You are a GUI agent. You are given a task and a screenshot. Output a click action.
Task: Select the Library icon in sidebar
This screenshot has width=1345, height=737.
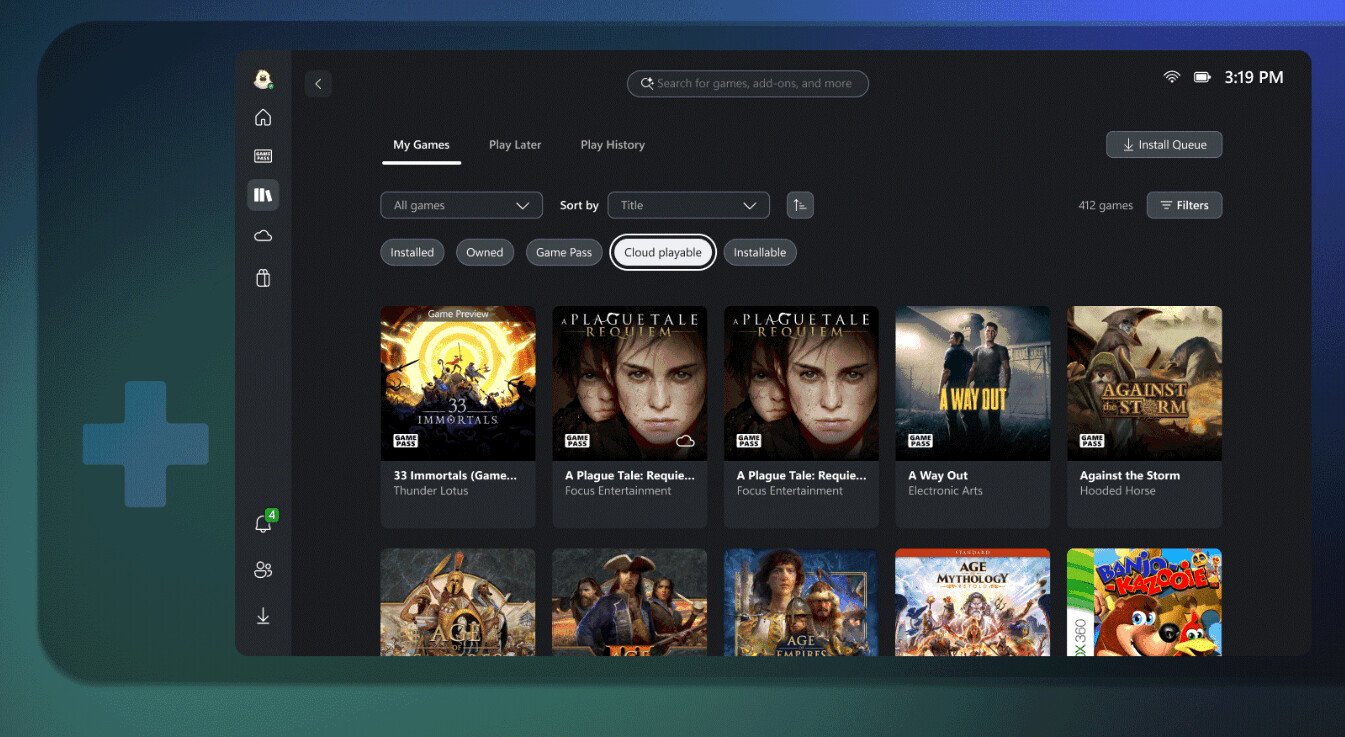[263, 195]
